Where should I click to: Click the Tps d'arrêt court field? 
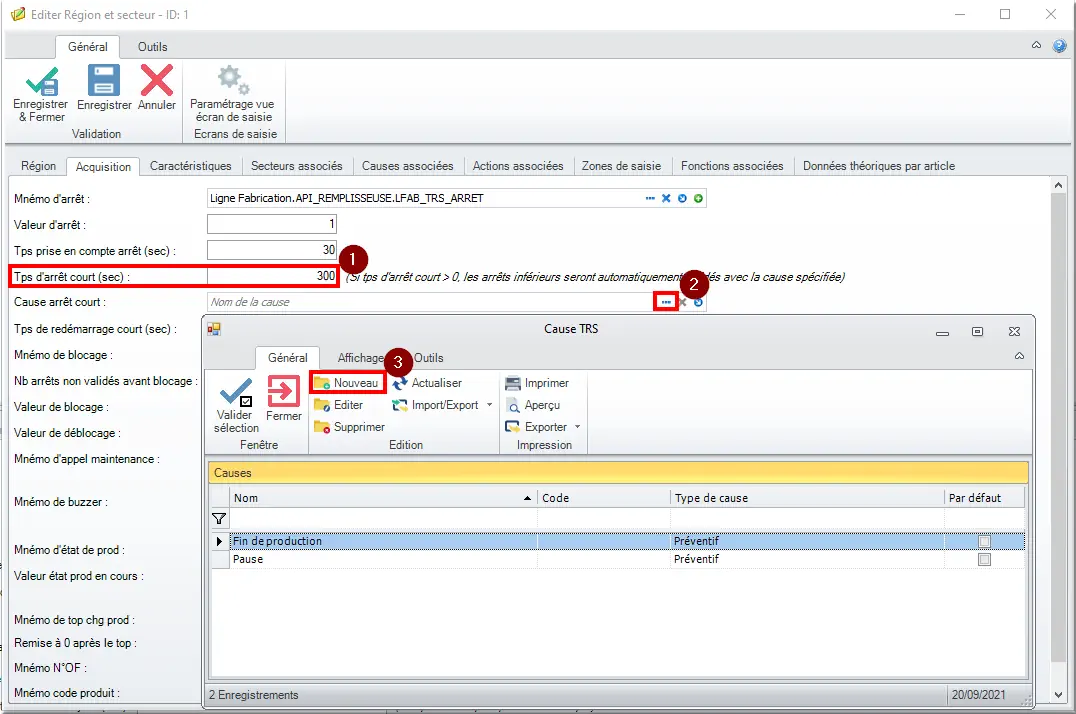tap(272, 276)
